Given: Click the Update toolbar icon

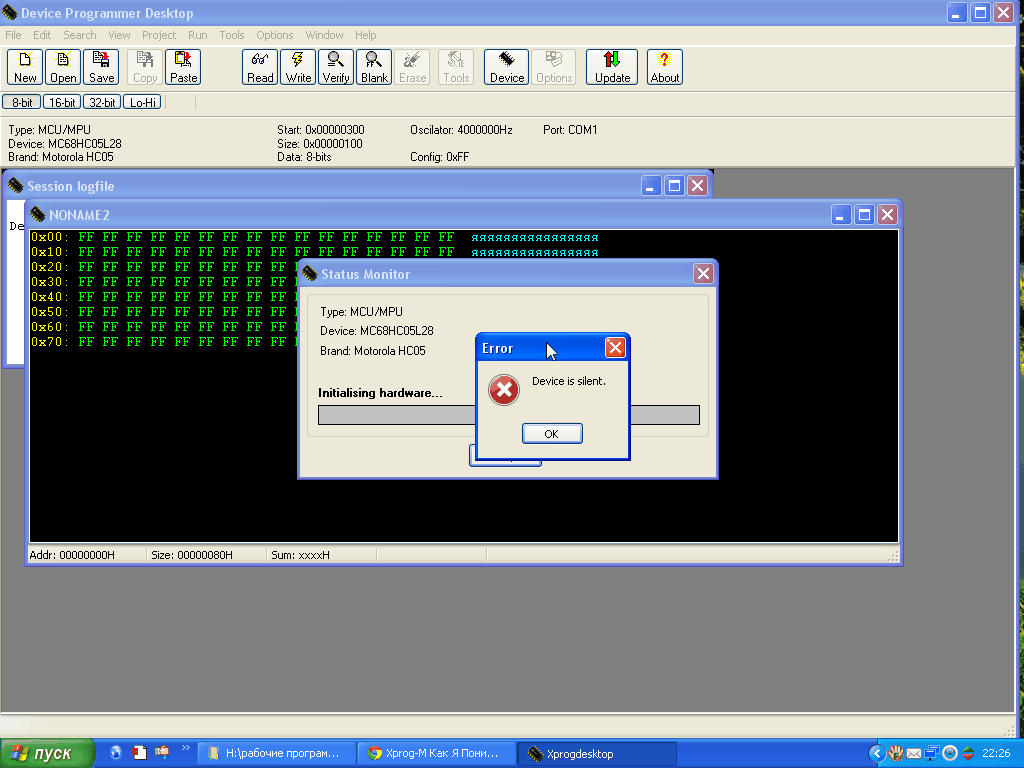Looking at the screenshot, I should tap(612, 67).
